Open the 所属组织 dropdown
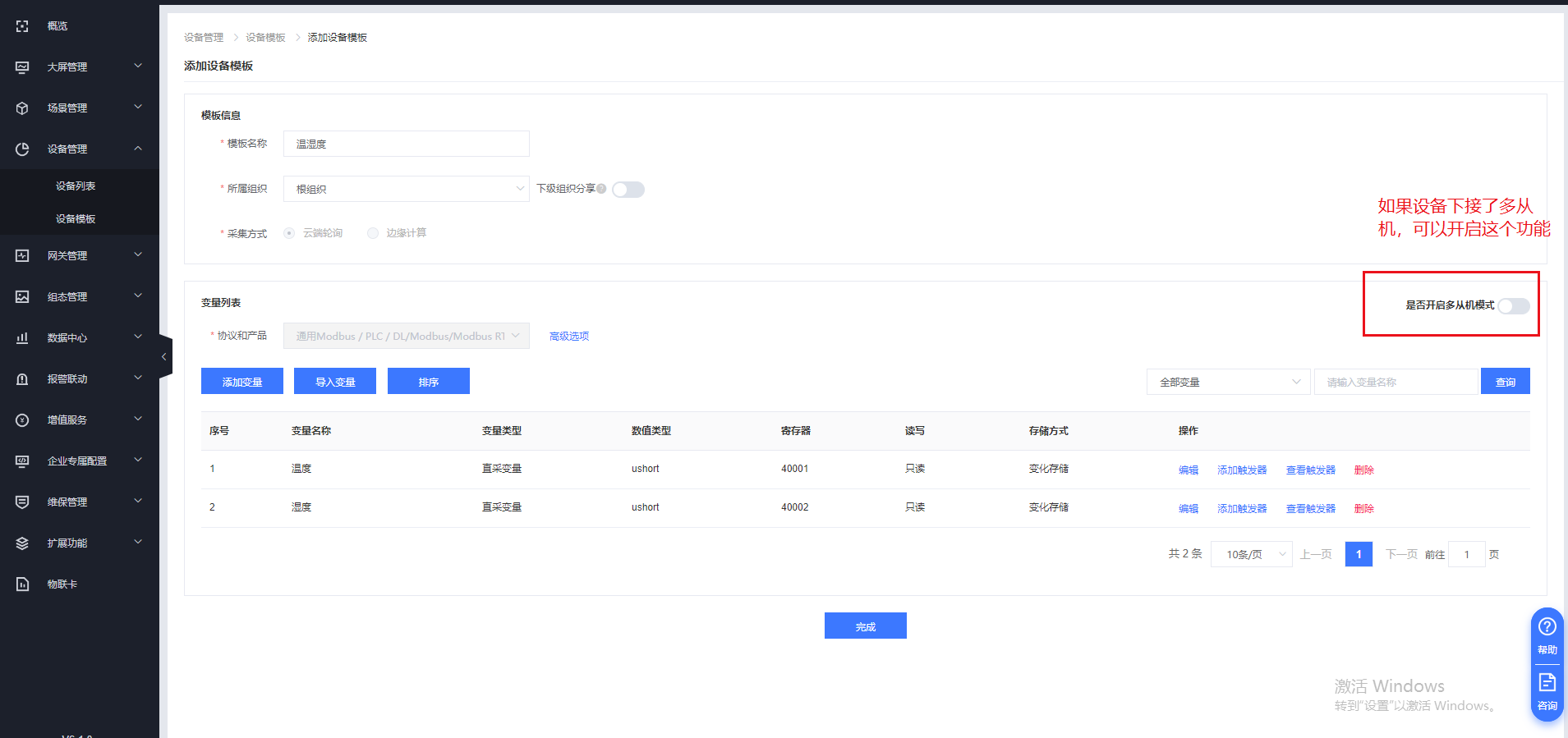This screenshot has height=738, width=1568. pos(406,189)
